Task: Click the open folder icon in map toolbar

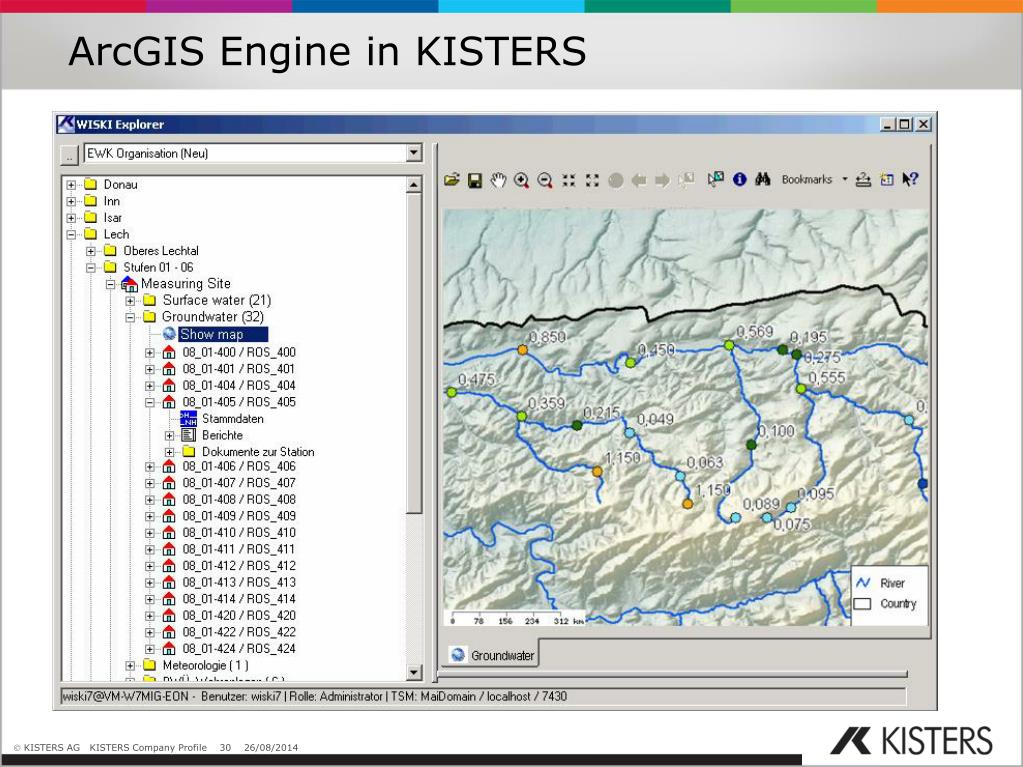Action: click(451, 179)
